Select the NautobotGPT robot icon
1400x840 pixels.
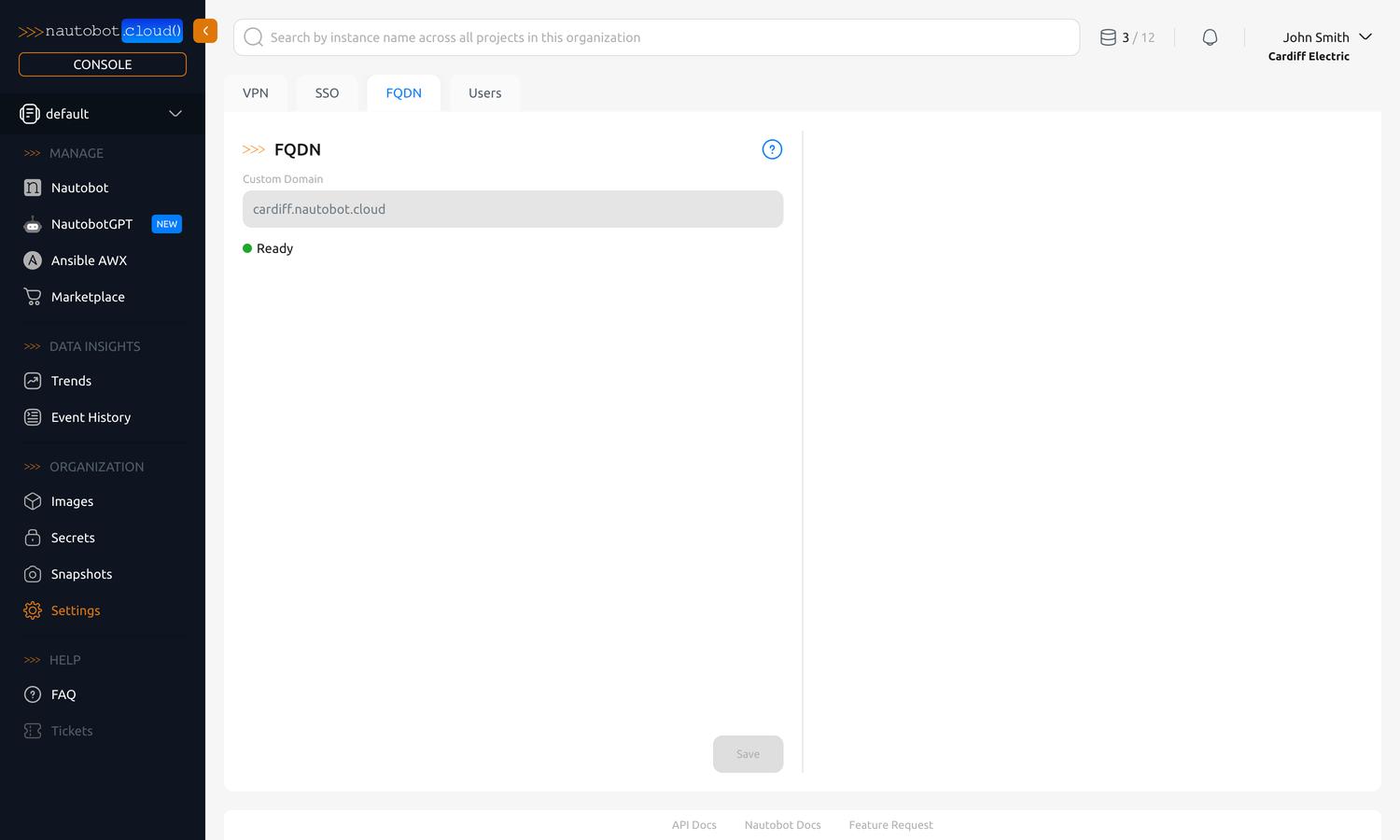pos(32,224)
